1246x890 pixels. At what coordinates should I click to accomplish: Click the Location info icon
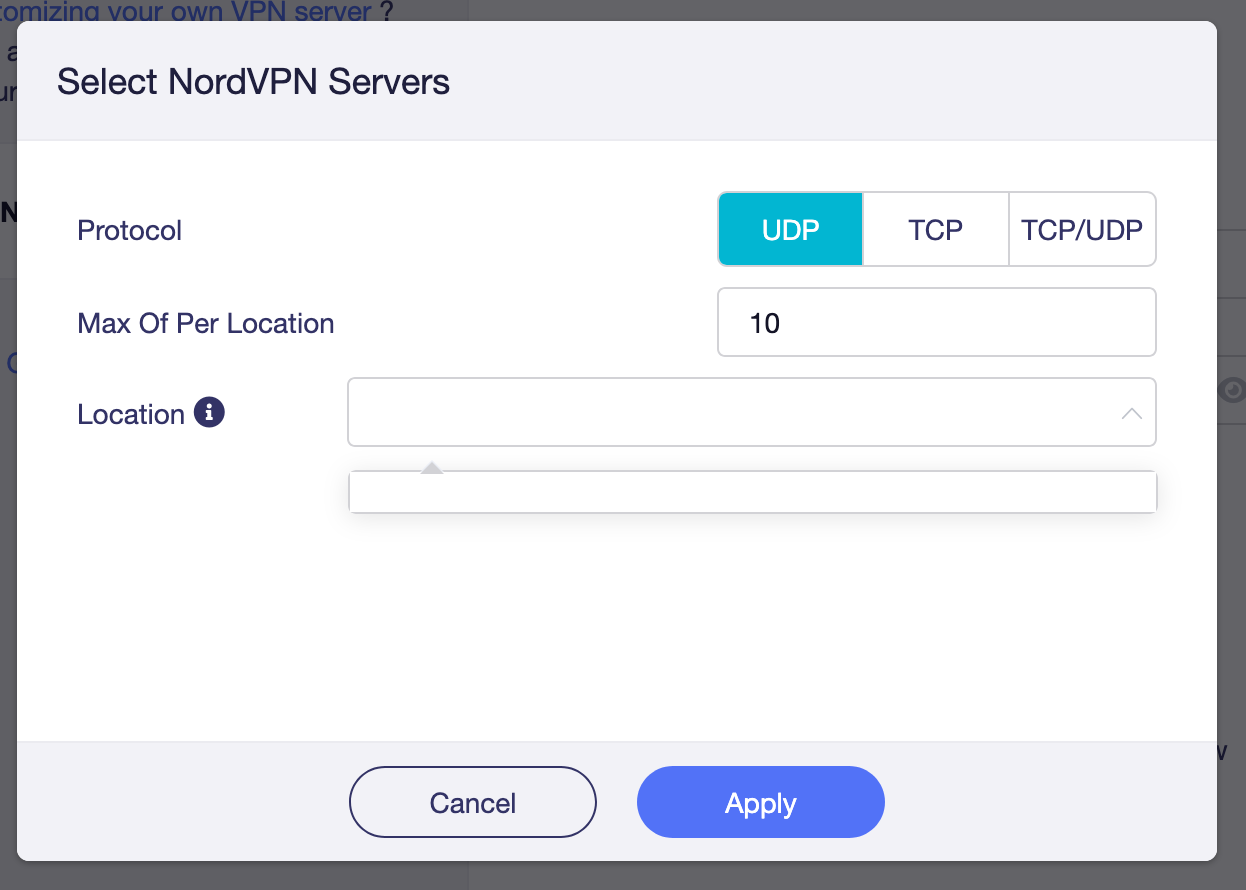(x=209, y=412)
